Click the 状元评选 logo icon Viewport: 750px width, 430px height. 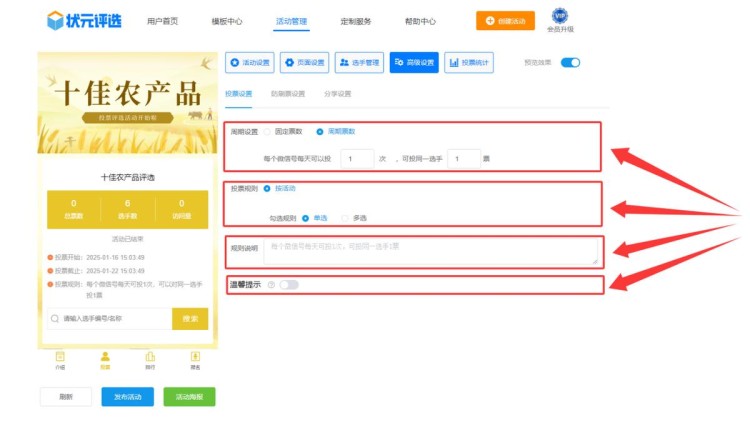pyautogui.click(x=56, y=20)
